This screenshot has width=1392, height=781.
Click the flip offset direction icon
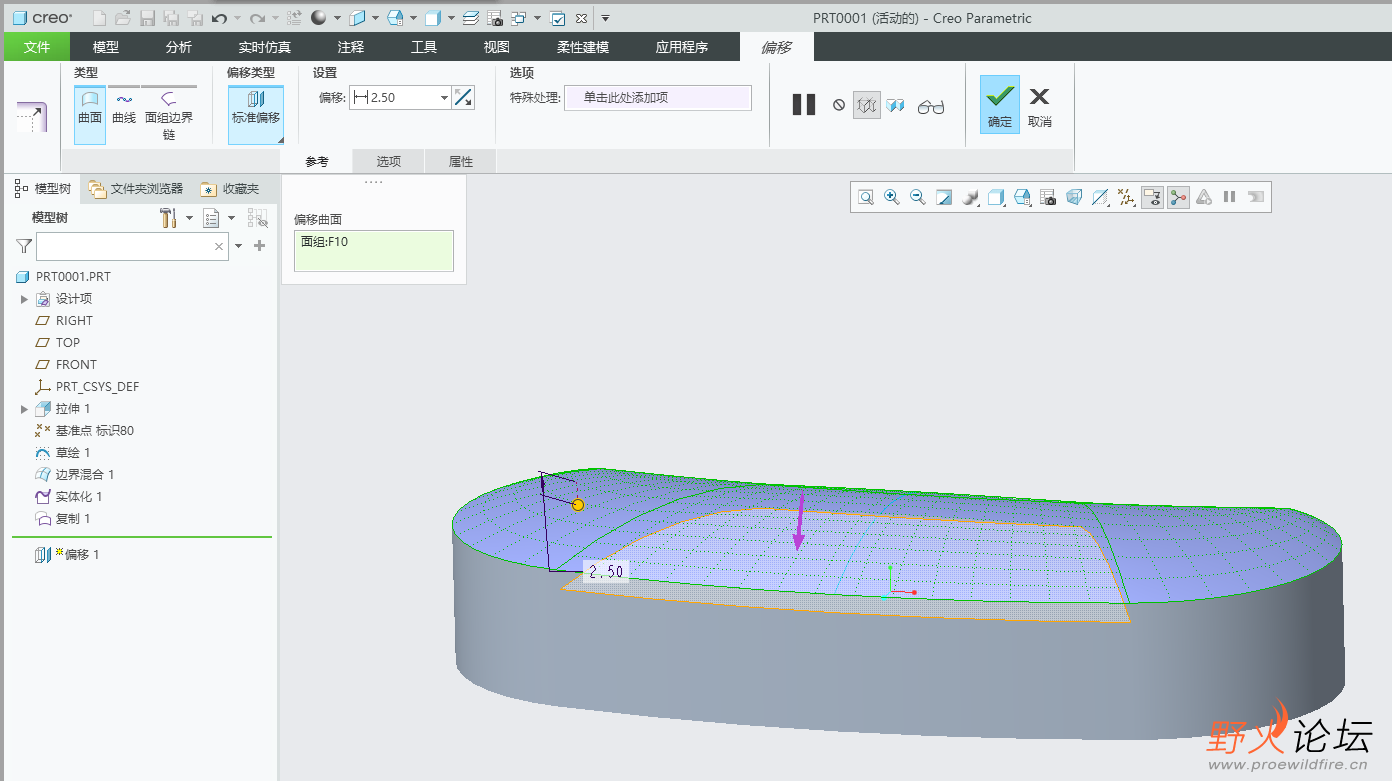[x=463, y=97]
